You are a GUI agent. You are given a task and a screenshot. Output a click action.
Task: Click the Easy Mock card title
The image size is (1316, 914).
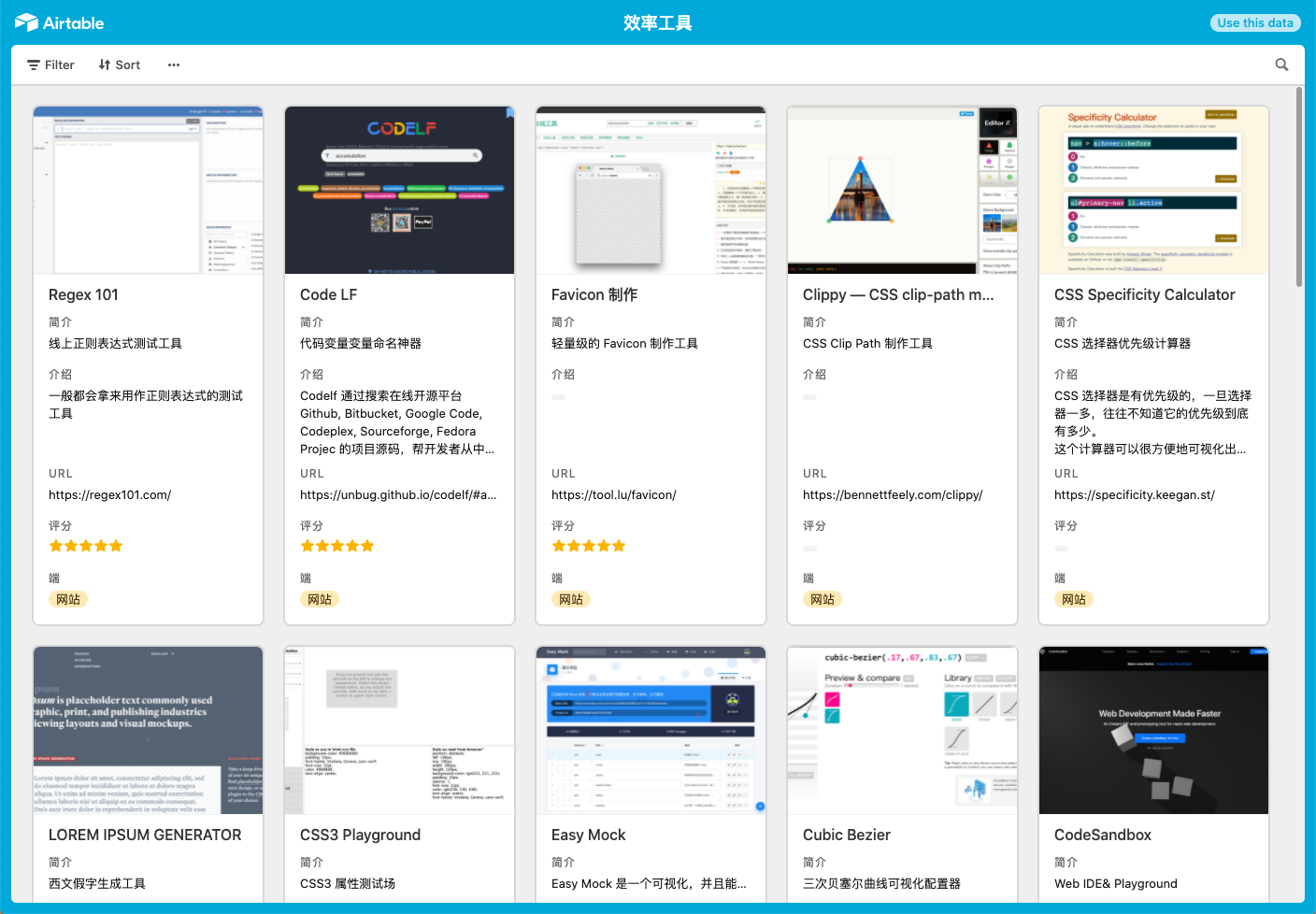(588, 835)
